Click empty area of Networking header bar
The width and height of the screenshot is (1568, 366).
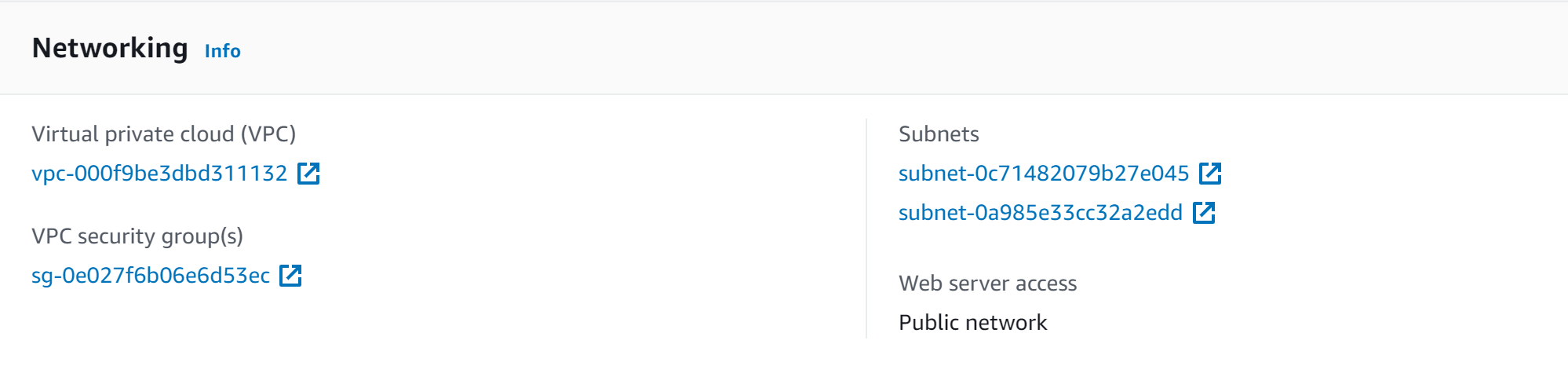[x=863, y=49]
